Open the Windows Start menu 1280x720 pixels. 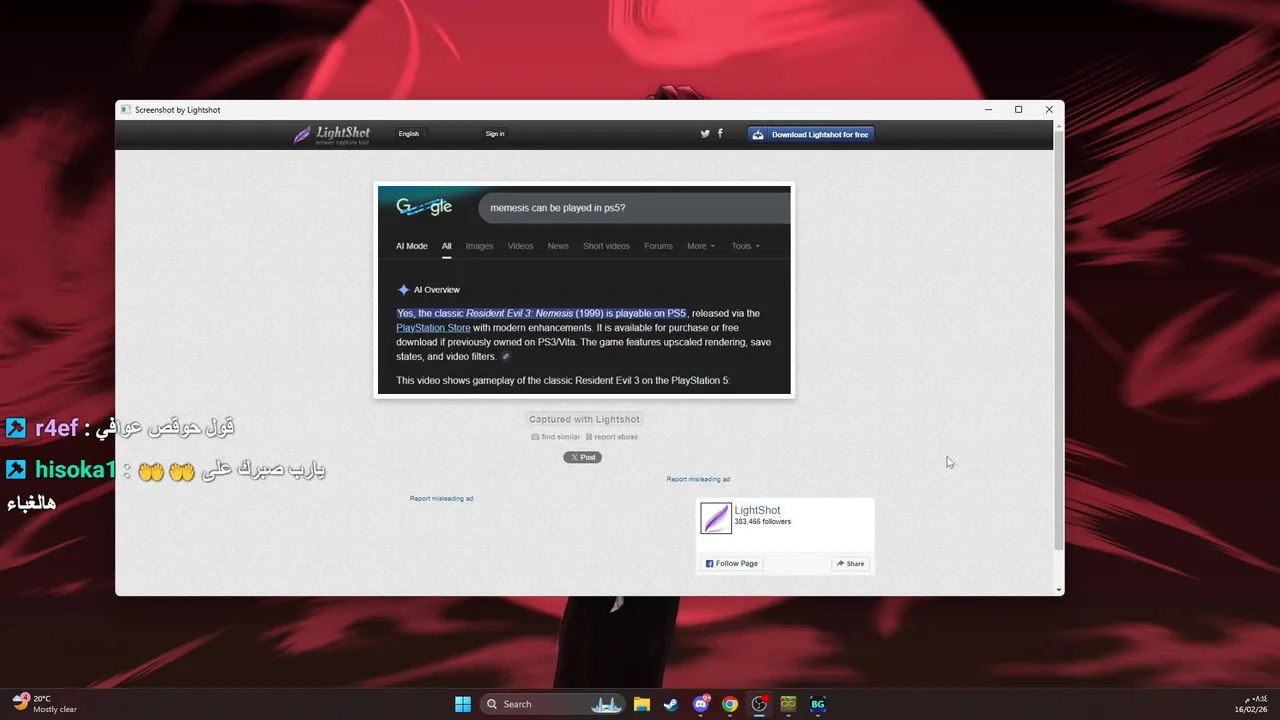tap(463, 704)
